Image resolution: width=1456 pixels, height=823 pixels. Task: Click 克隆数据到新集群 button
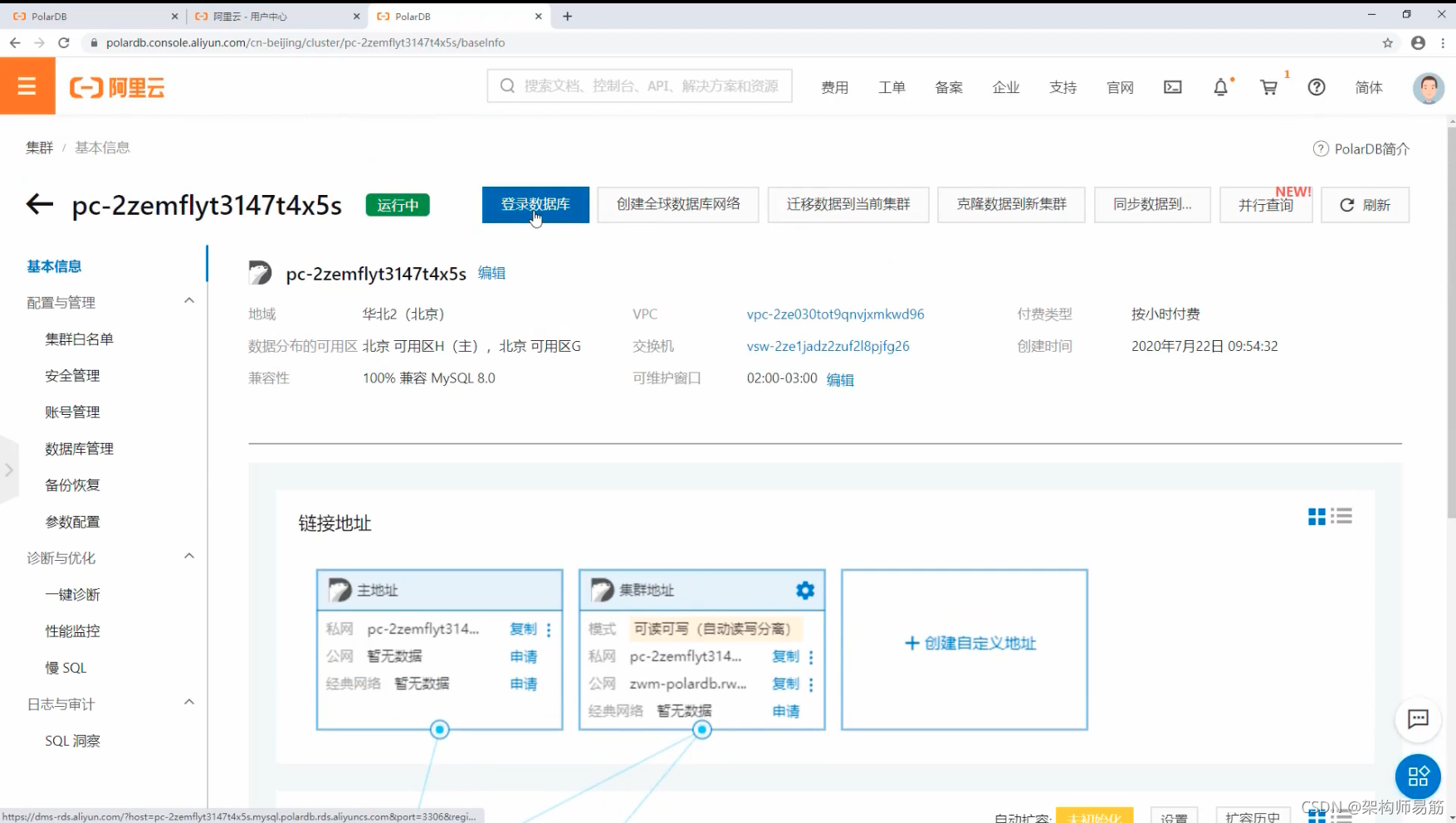[x=1011, y=204]
